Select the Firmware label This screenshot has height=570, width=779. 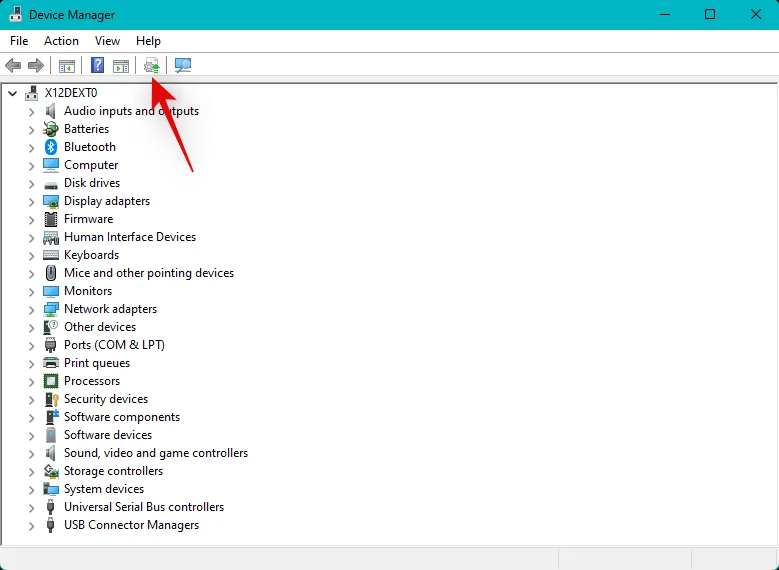click(88, 219)
